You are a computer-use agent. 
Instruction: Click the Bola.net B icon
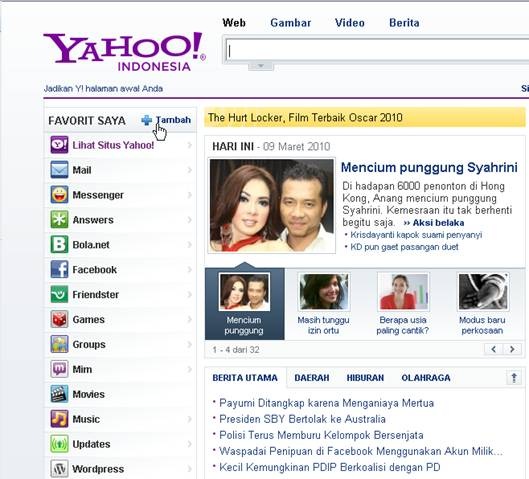click(59, 245)
